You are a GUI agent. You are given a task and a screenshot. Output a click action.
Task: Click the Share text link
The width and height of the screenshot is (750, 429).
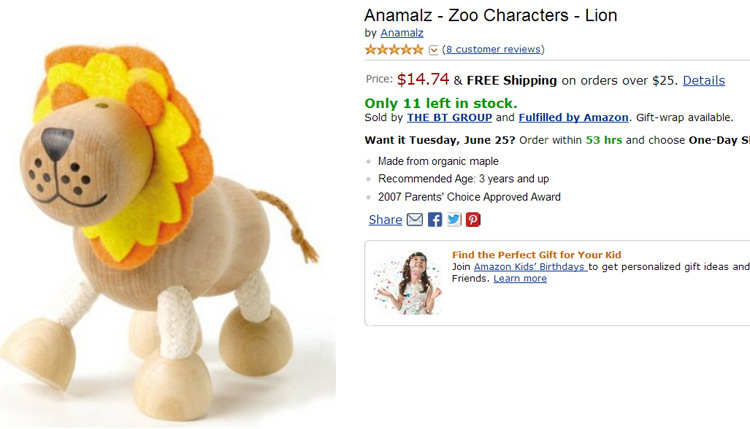point(385,220)
